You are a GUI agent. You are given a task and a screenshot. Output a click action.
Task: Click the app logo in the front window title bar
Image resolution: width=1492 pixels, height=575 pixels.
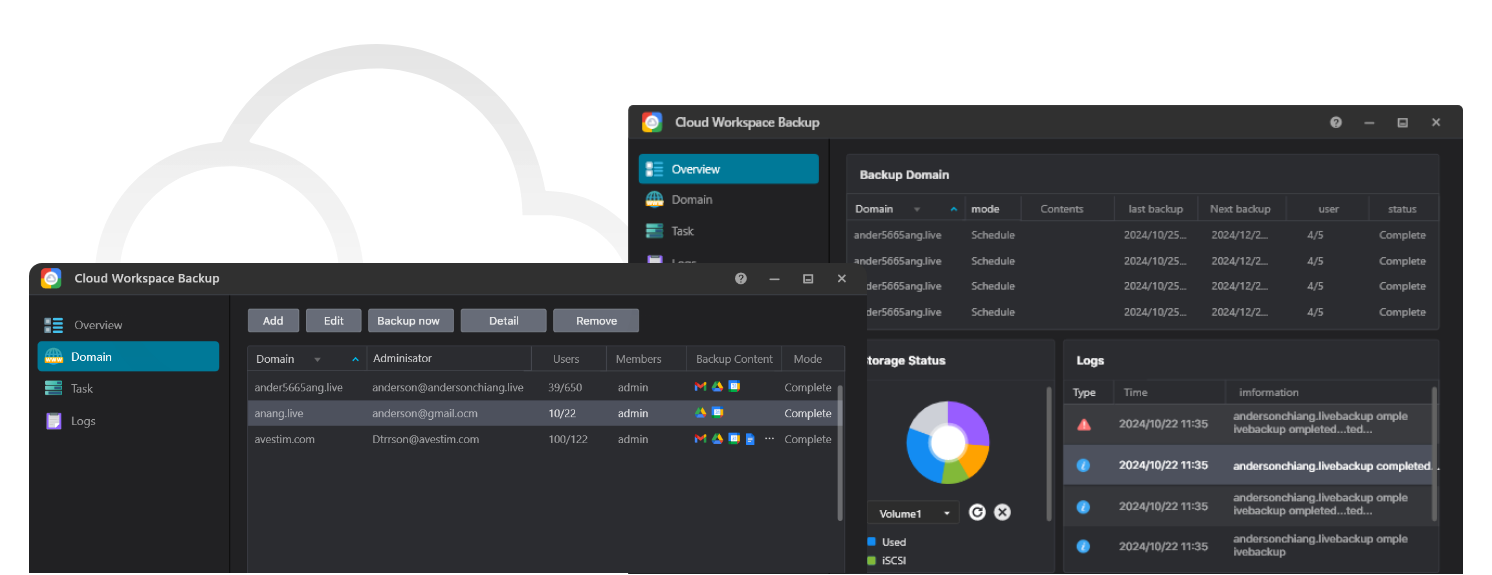pos(51,278)
